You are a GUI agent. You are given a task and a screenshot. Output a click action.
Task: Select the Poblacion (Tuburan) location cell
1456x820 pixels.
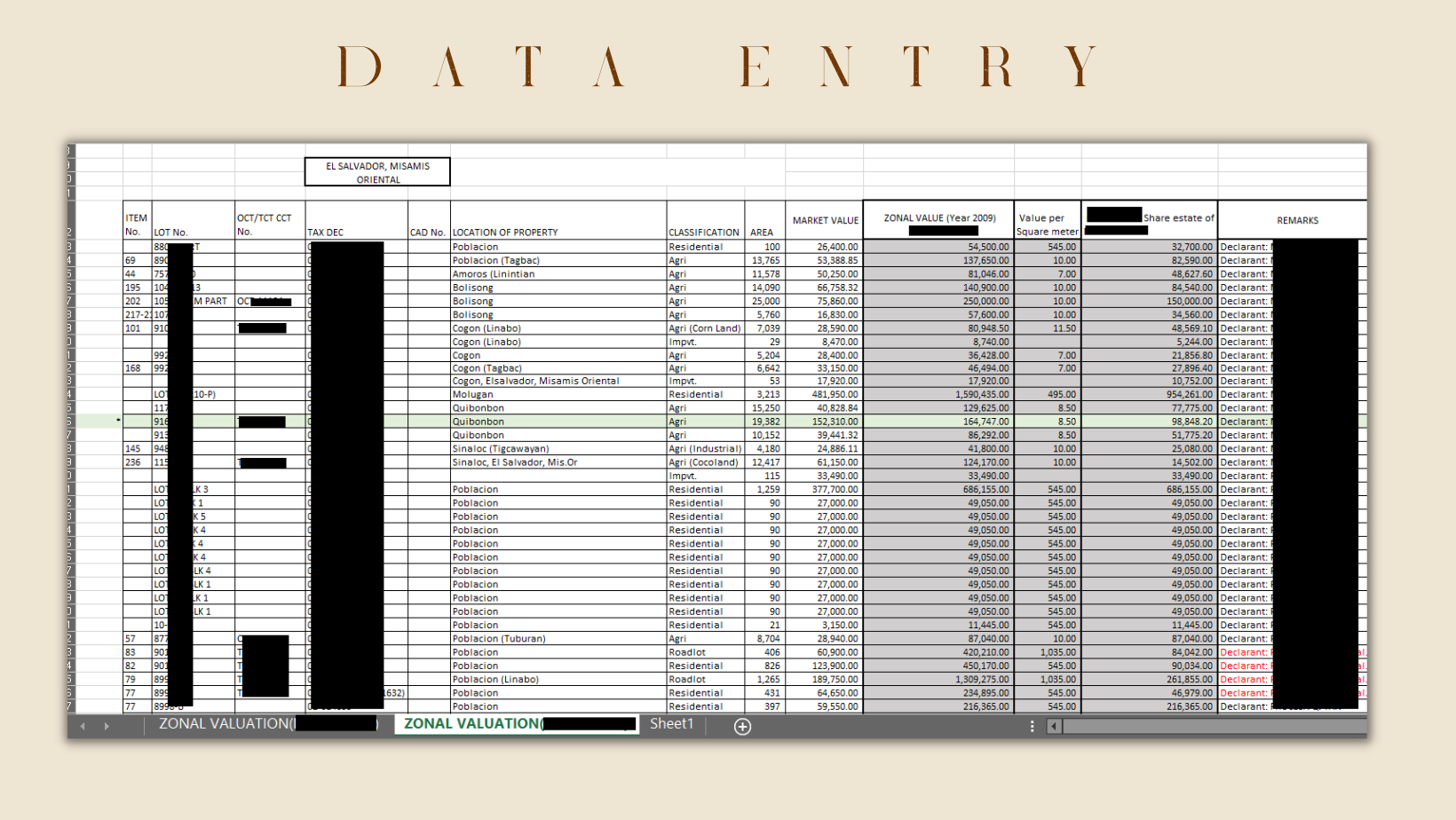(558, 639)
